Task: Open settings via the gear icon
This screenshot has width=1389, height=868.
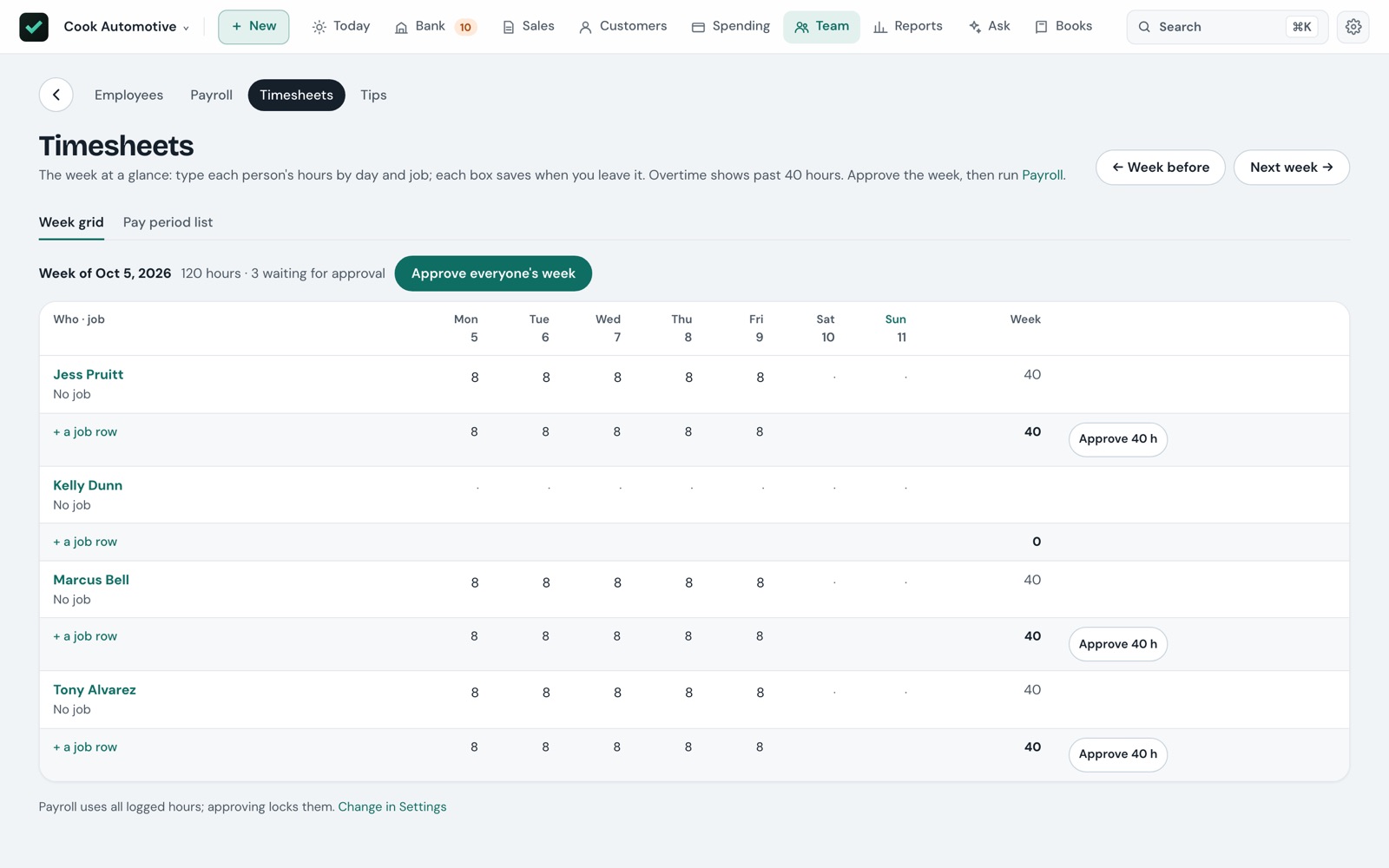Action: (1353, 27)
